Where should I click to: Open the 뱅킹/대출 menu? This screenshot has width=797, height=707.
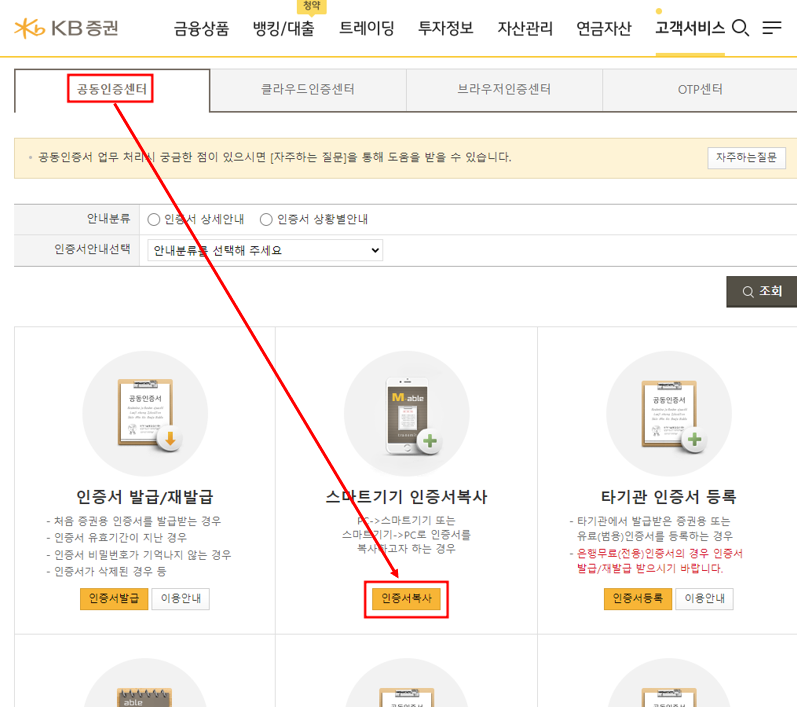[x=284, y=28]
